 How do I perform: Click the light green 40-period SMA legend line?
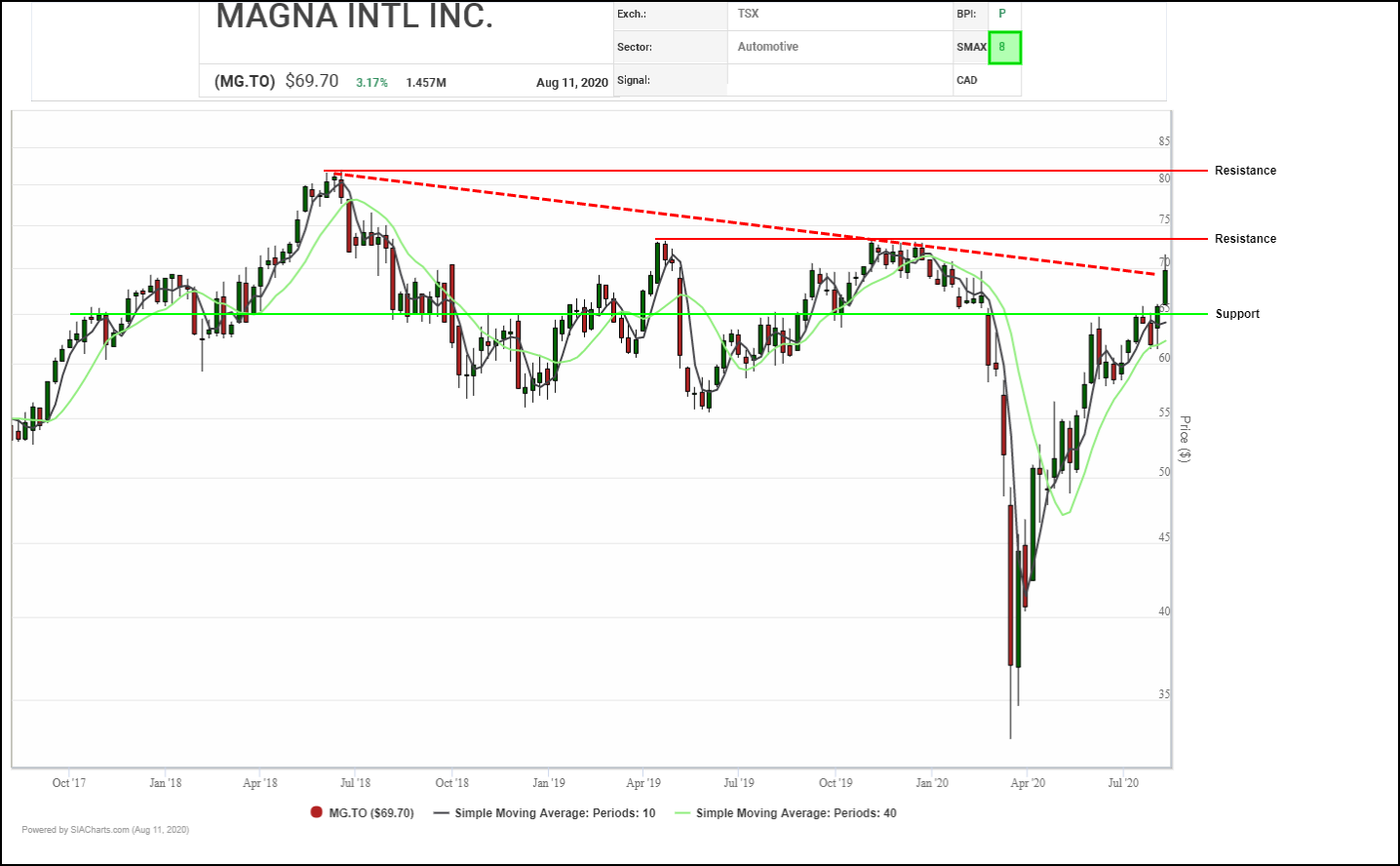pyautogui.click(x=681, y=813)
